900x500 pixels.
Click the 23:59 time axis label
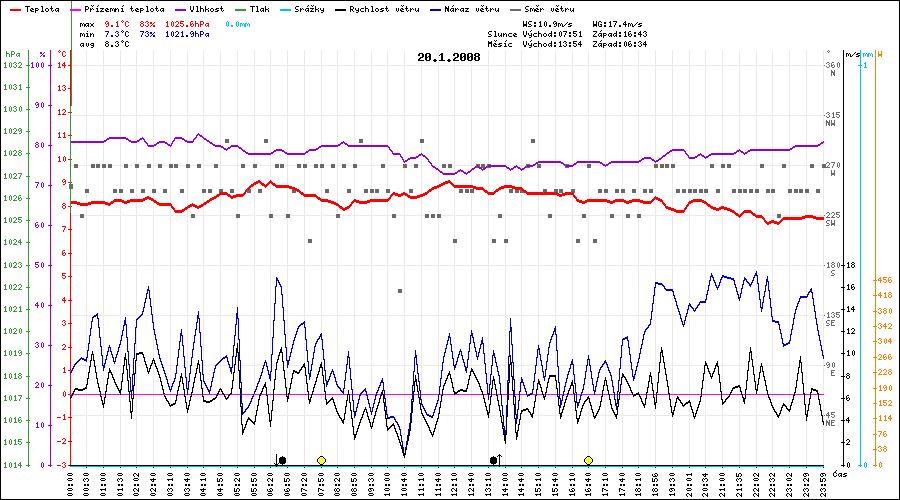[x=824, y=484]
